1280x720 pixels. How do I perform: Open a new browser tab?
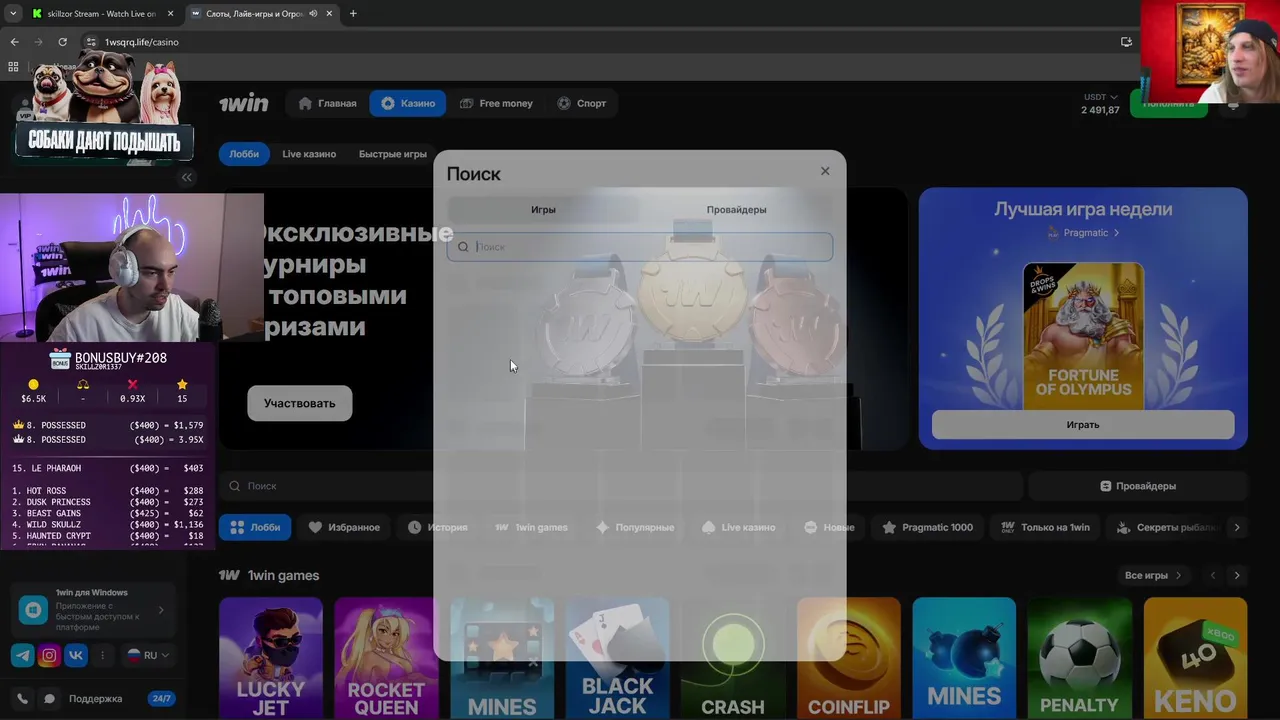click(353, 14)
